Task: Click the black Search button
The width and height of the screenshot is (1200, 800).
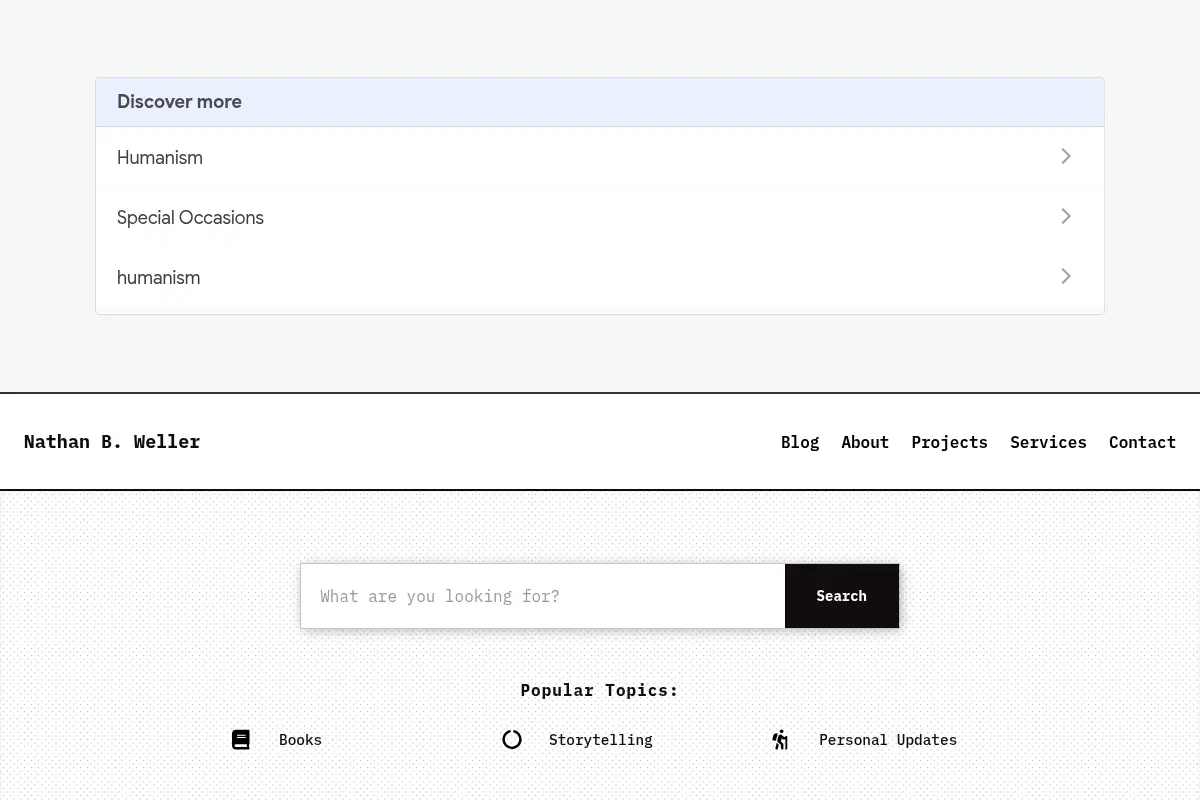Action: (x=842, y=596)
